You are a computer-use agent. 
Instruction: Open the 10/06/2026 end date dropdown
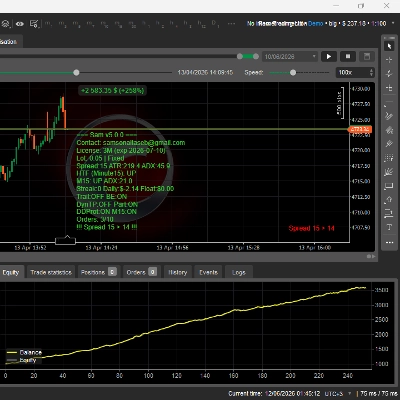coord(290,56)
